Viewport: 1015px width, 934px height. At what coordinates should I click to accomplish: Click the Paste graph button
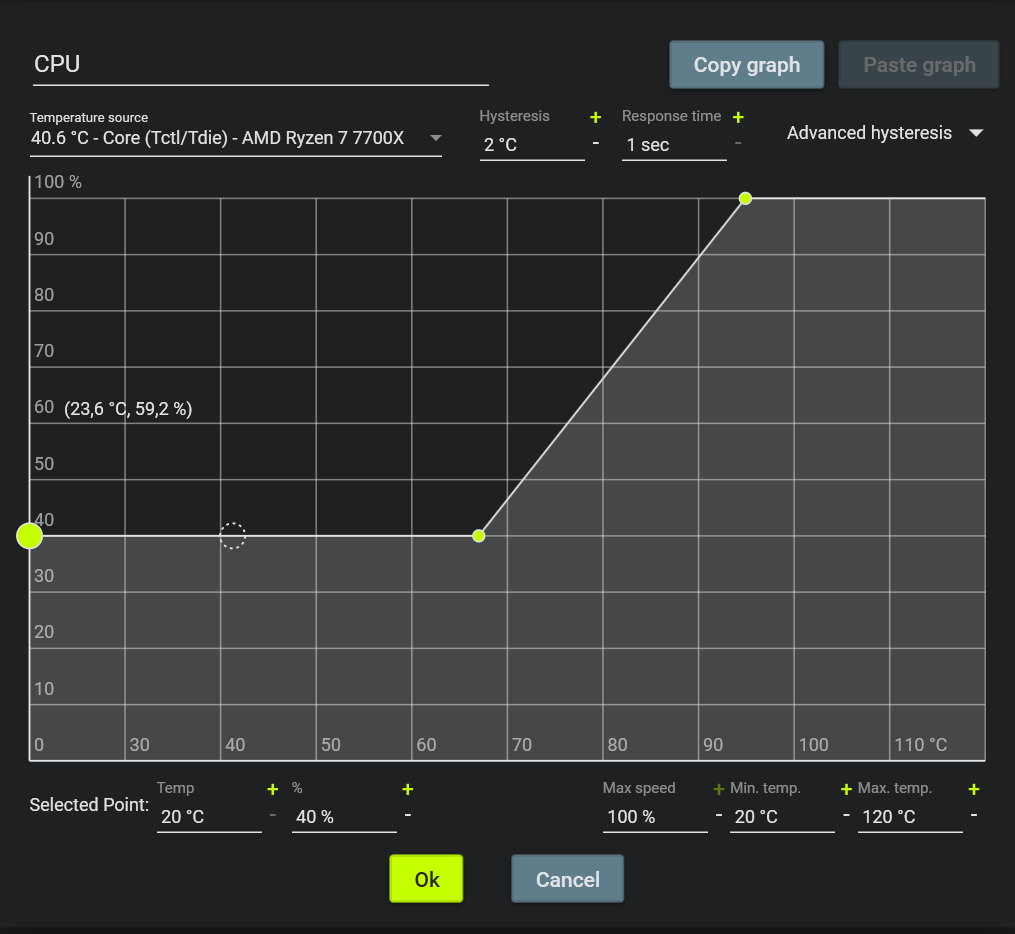click(919, 65)
